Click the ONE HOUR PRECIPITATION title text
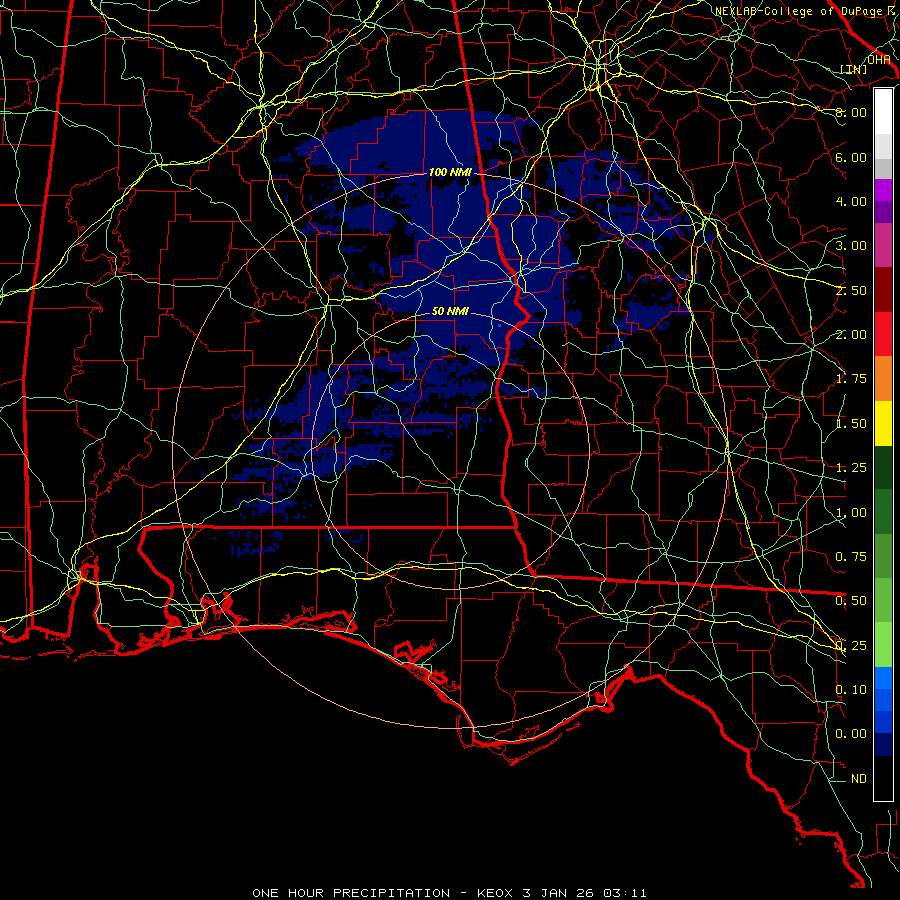Screen dimensions: 900x900 click(x=351, y=893)
